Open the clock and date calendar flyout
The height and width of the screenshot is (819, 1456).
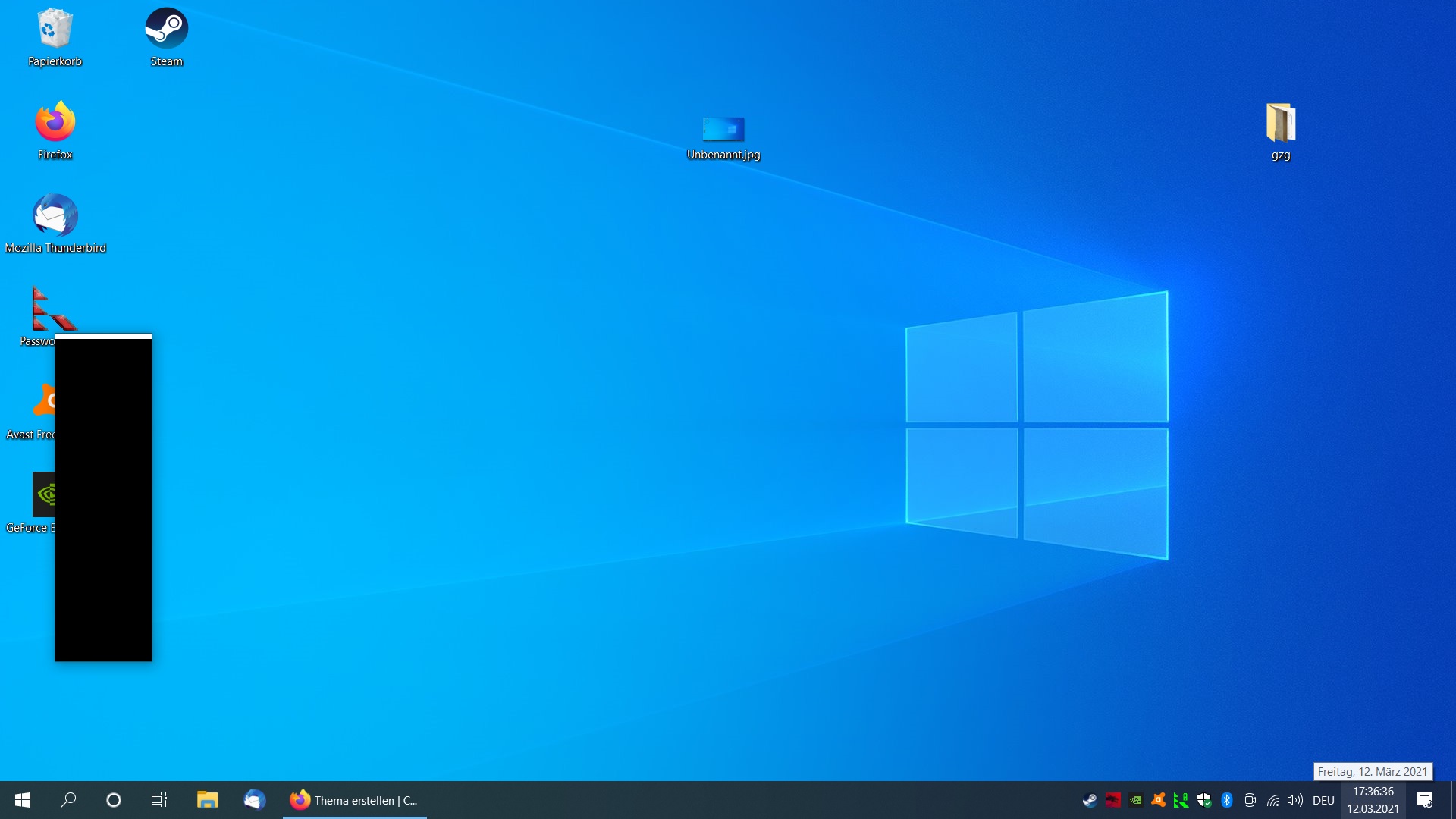(1373, 800)
